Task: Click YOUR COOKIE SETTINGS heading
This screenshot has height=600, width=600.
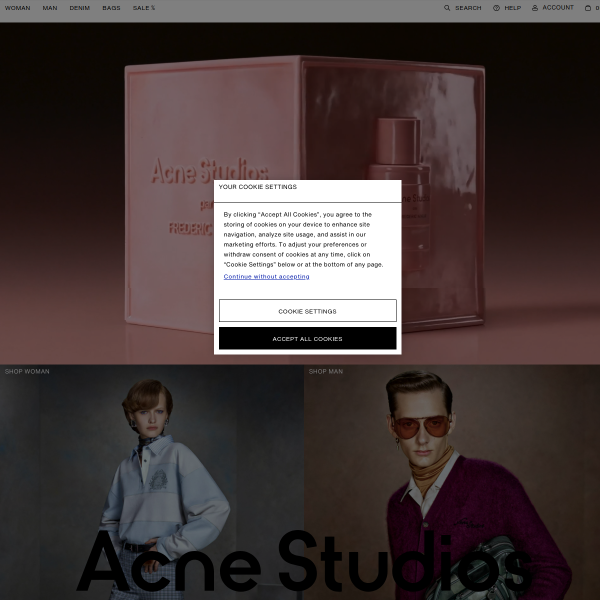Action: tap(258, 187)
